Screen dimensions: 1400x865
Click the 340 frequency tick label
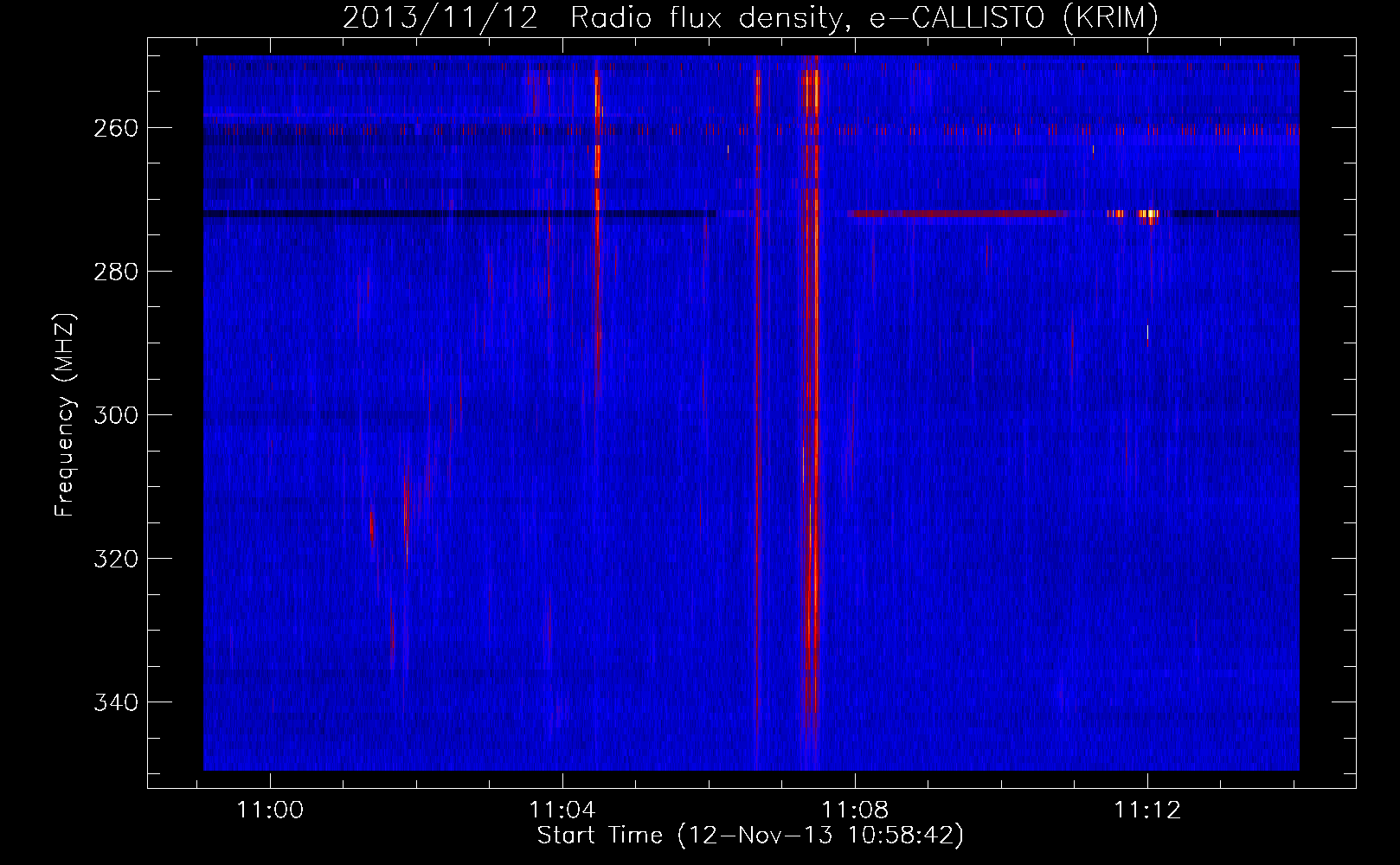coord(115,702)
